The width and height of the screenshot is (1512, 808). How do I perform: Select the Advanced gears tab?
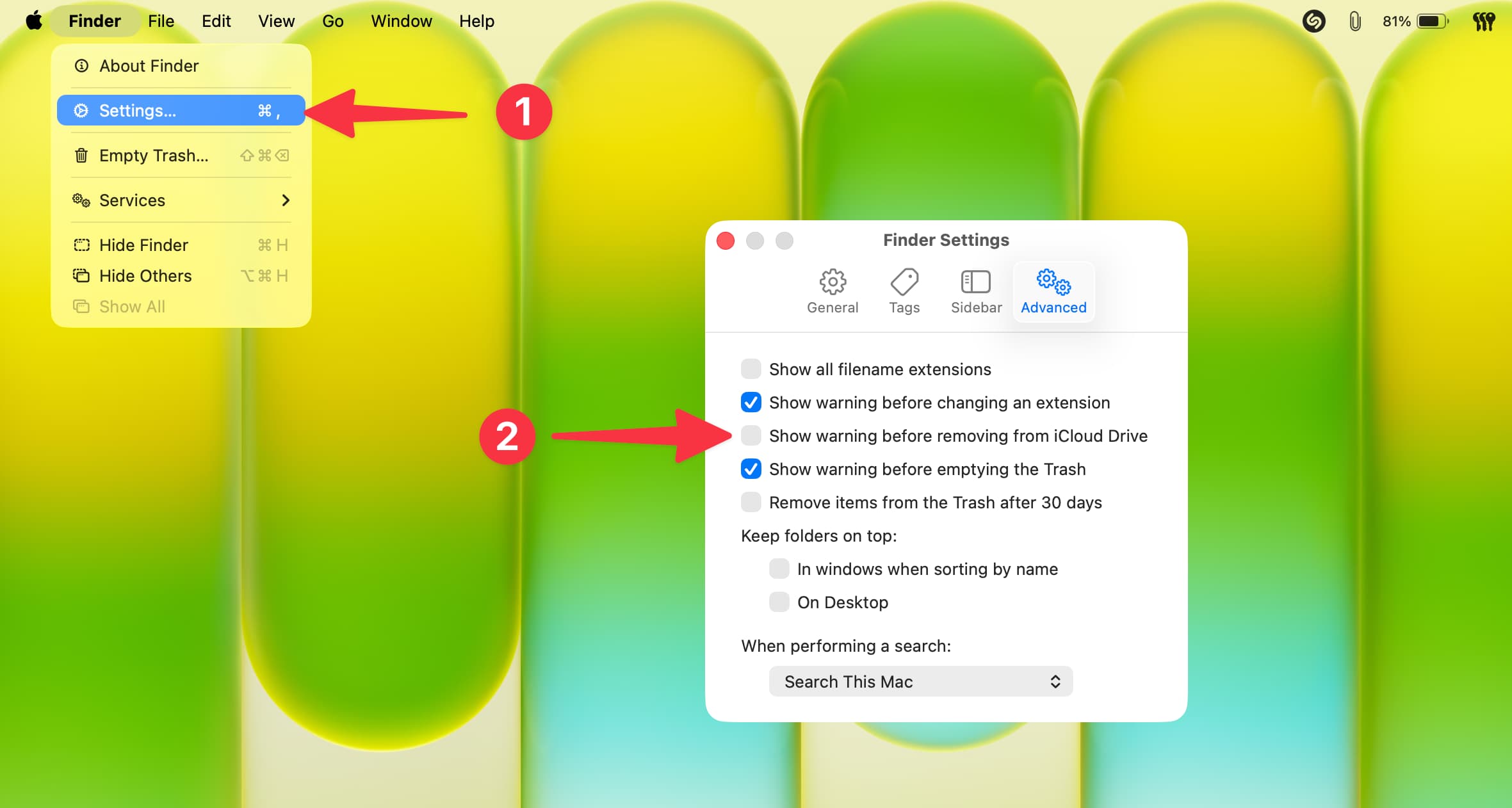click(1053, 291)
